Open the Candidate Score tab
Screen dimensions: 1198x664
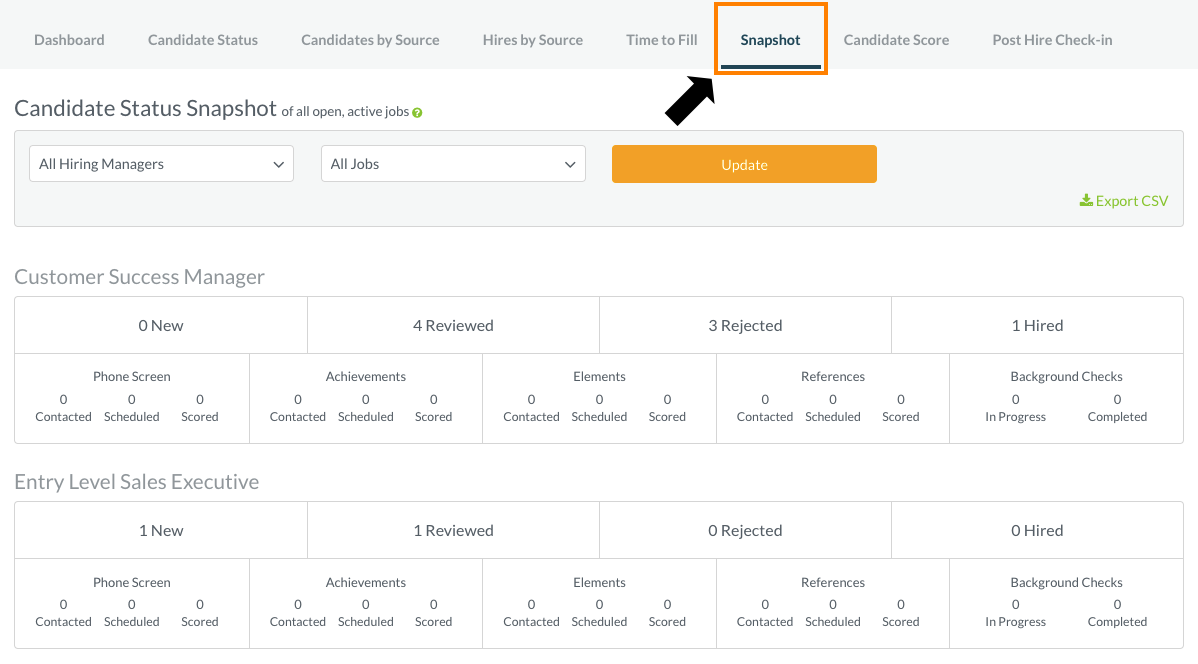pos(896,40)
